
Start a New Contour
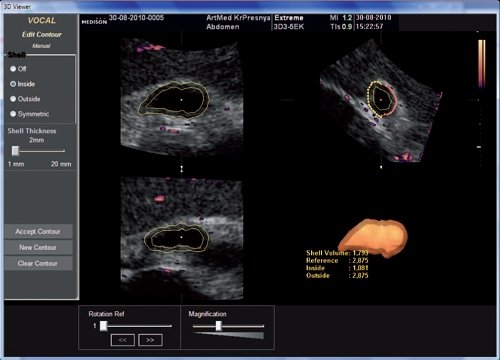coord(38,247)
